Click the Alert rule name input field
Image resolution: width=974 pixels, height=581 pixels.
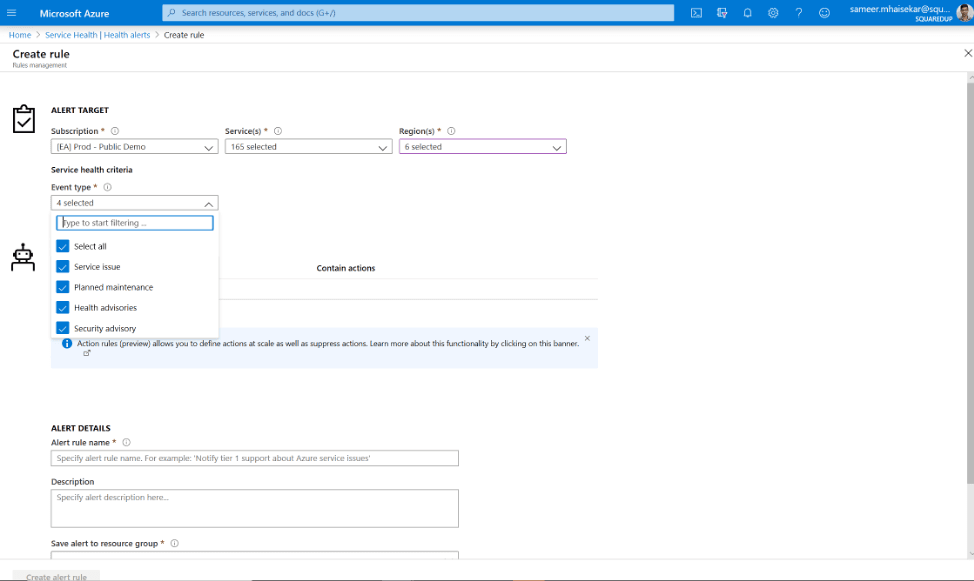254,458
